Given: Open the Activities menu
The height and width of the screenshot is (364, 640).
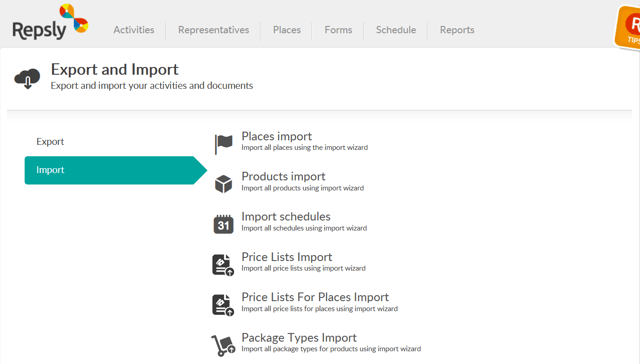Looking at the screenshot, I should 134,30.
